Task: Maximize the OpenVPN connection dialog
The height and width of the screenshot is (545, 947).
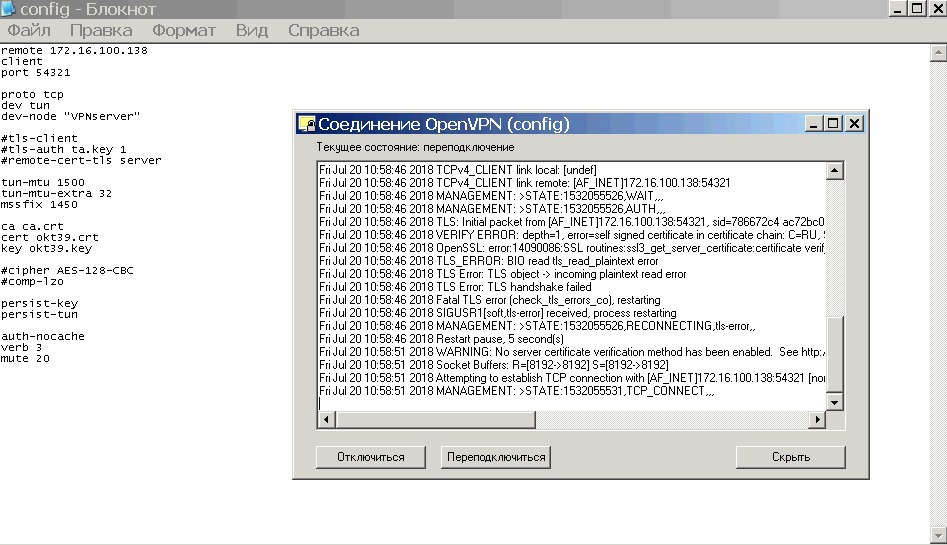Action: pos(833,124)
